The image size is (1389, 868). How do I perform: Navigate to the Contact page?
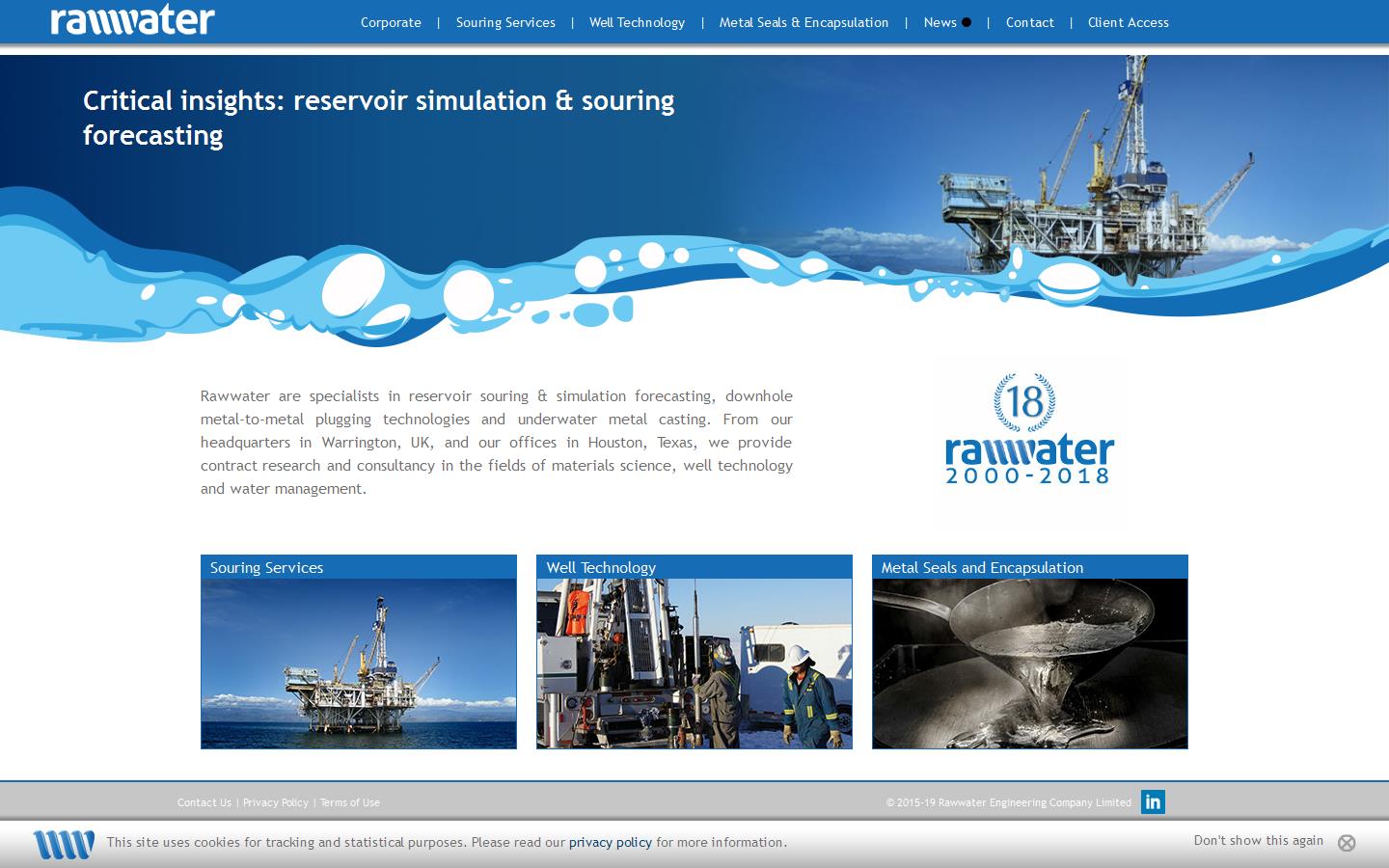(x=1029, y=22)
